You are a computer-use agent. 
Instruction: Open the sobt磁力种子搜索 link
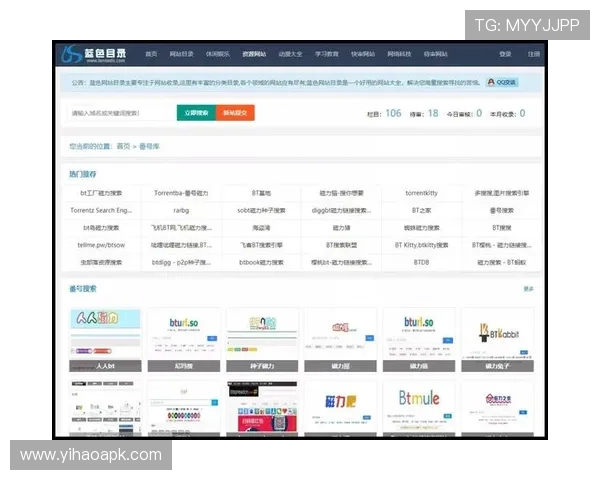click(261, 210)
